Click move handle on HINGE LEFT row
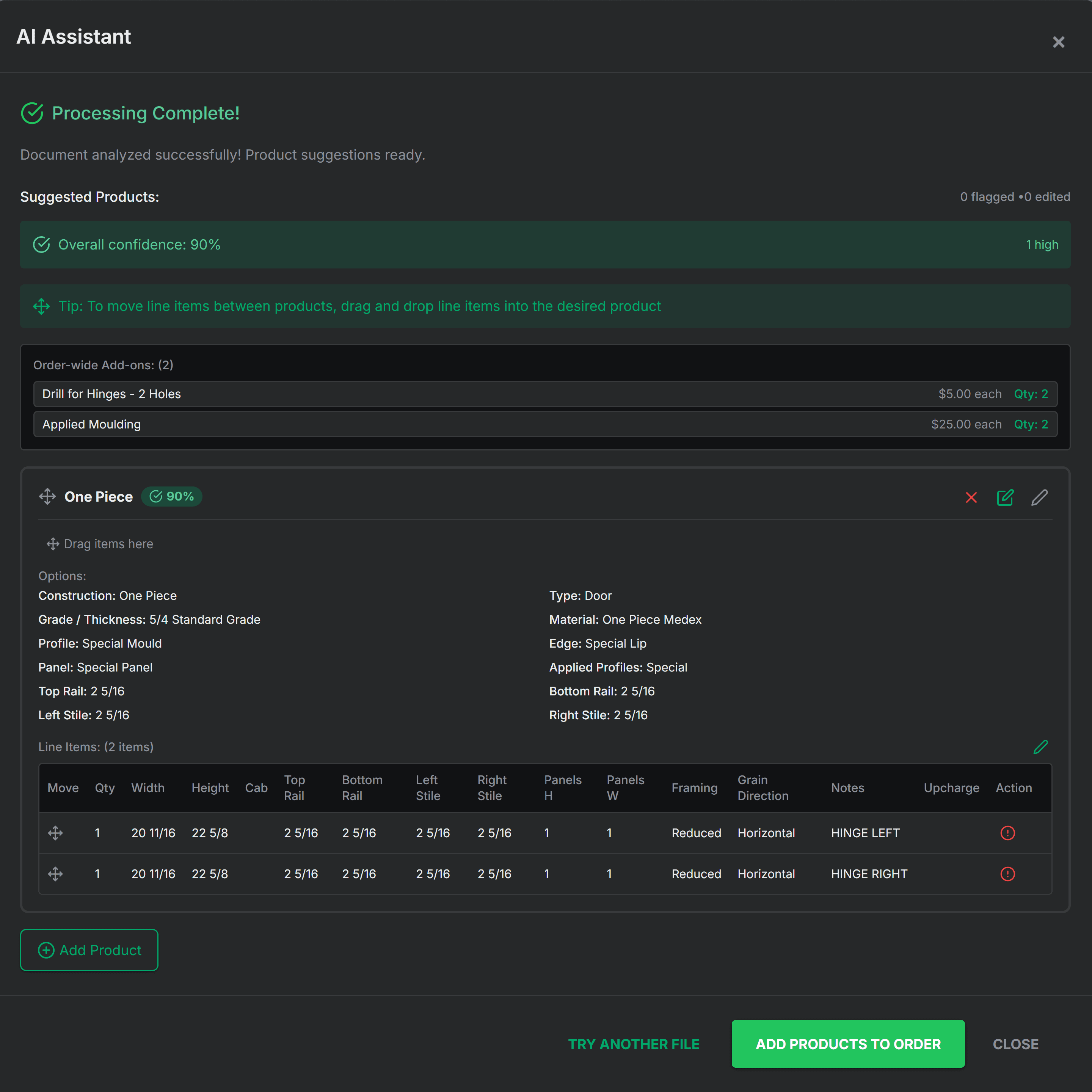Screen dimensions: 1092x1092 [x=55, y=833]
